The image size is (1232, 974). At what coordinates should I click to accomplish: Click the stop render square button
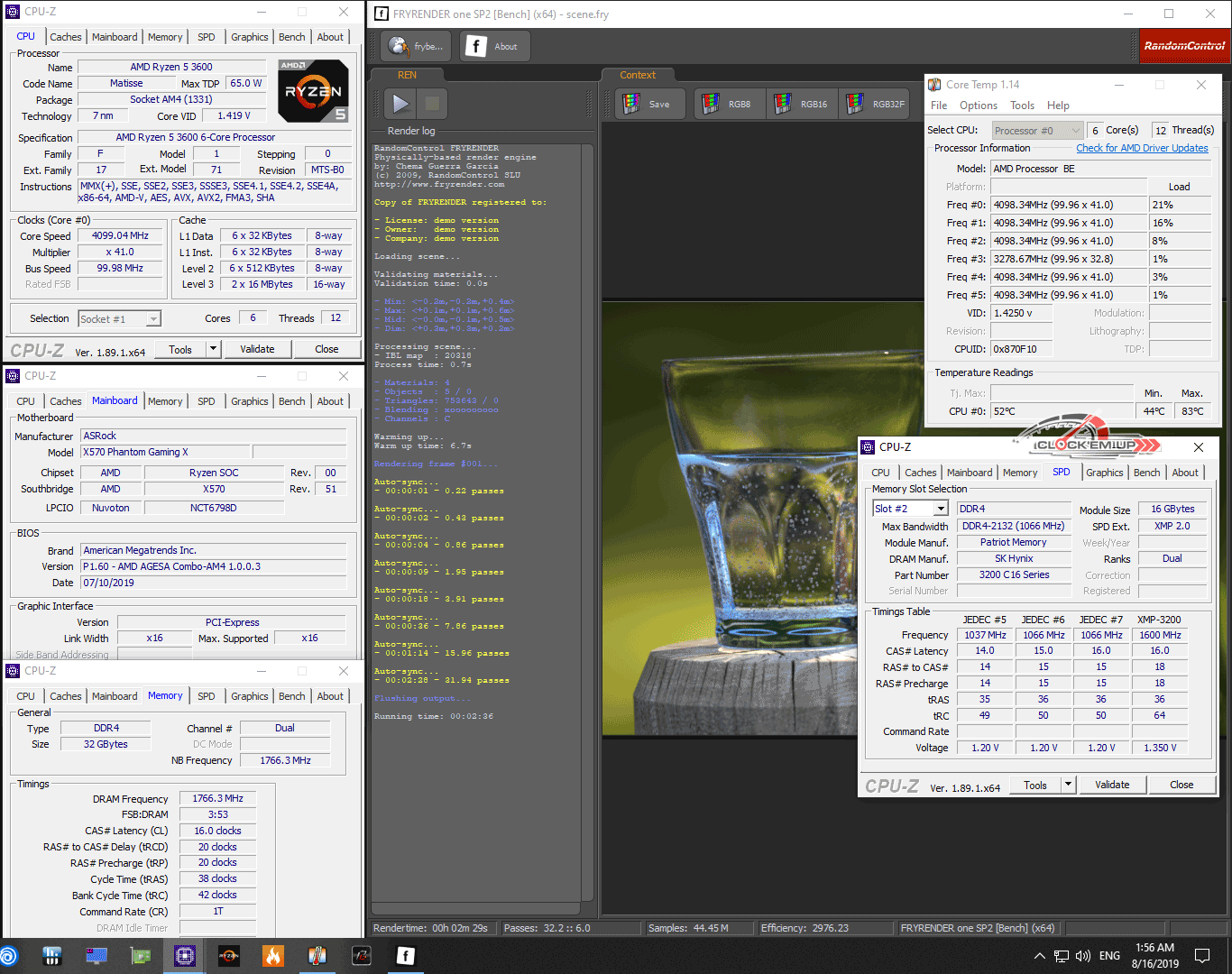coord(432,104)
